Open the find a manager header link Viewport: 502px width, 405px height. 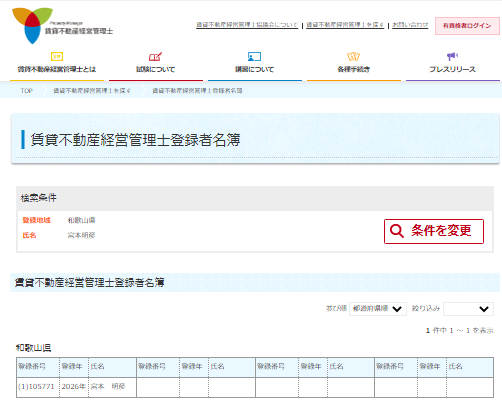click(x=345, y=25)
